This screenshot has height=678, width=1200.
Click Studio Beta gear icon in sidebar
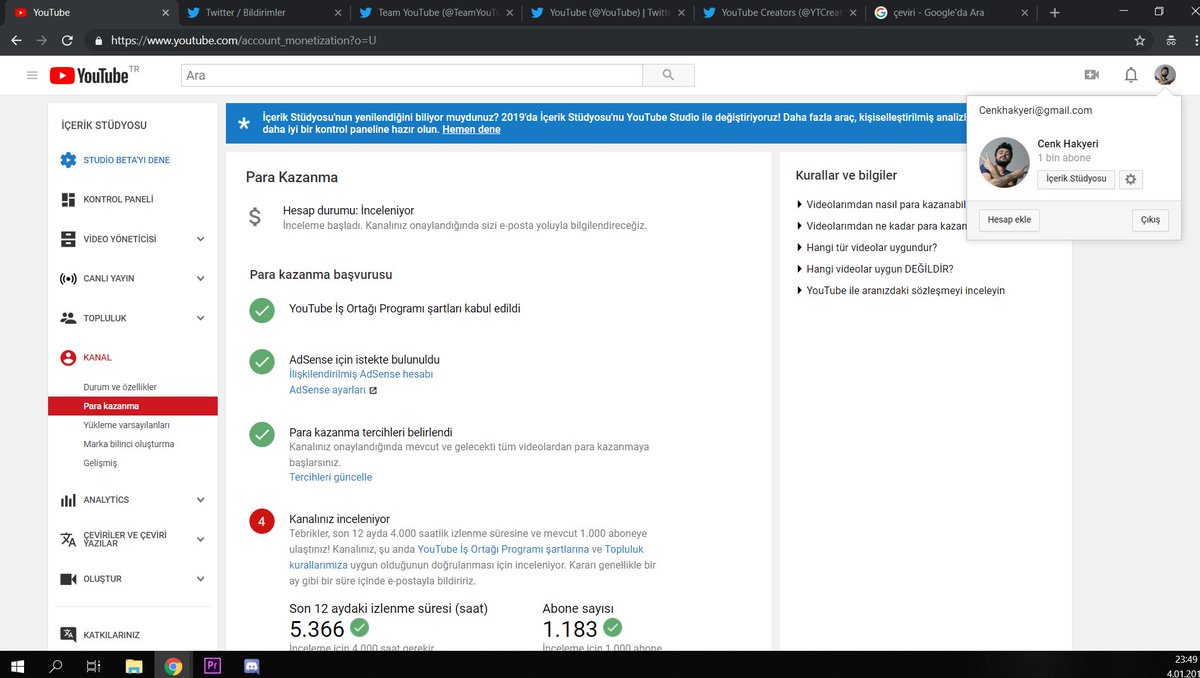pos(68,160)
